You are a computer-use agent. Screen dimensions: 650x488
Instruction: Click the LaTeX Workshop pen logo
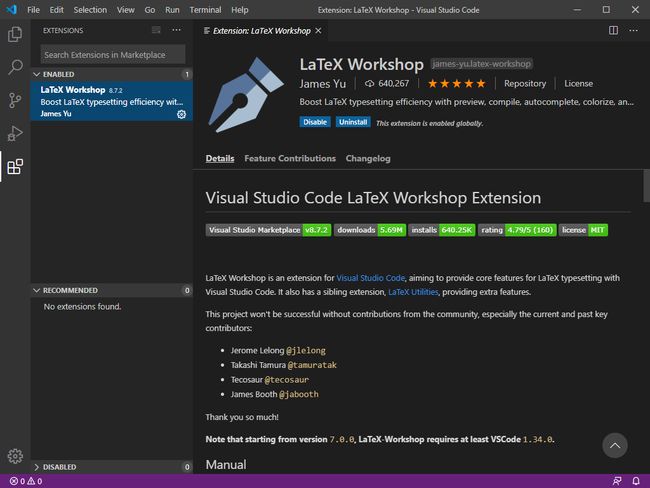coord(246,95)
